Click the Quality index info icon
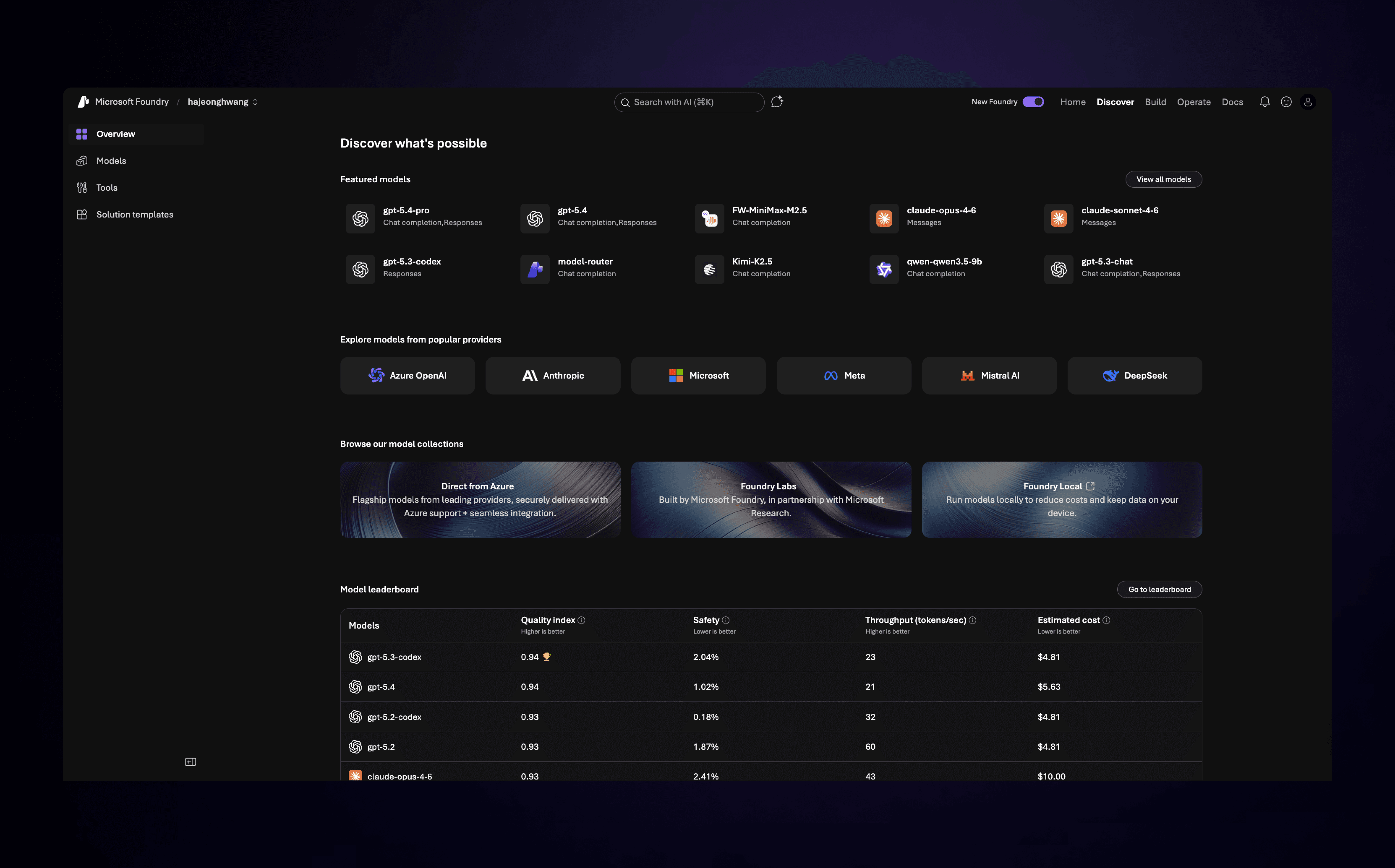Image resolution: width=1395 pixels, height=868 pixels. click(581, 620)
